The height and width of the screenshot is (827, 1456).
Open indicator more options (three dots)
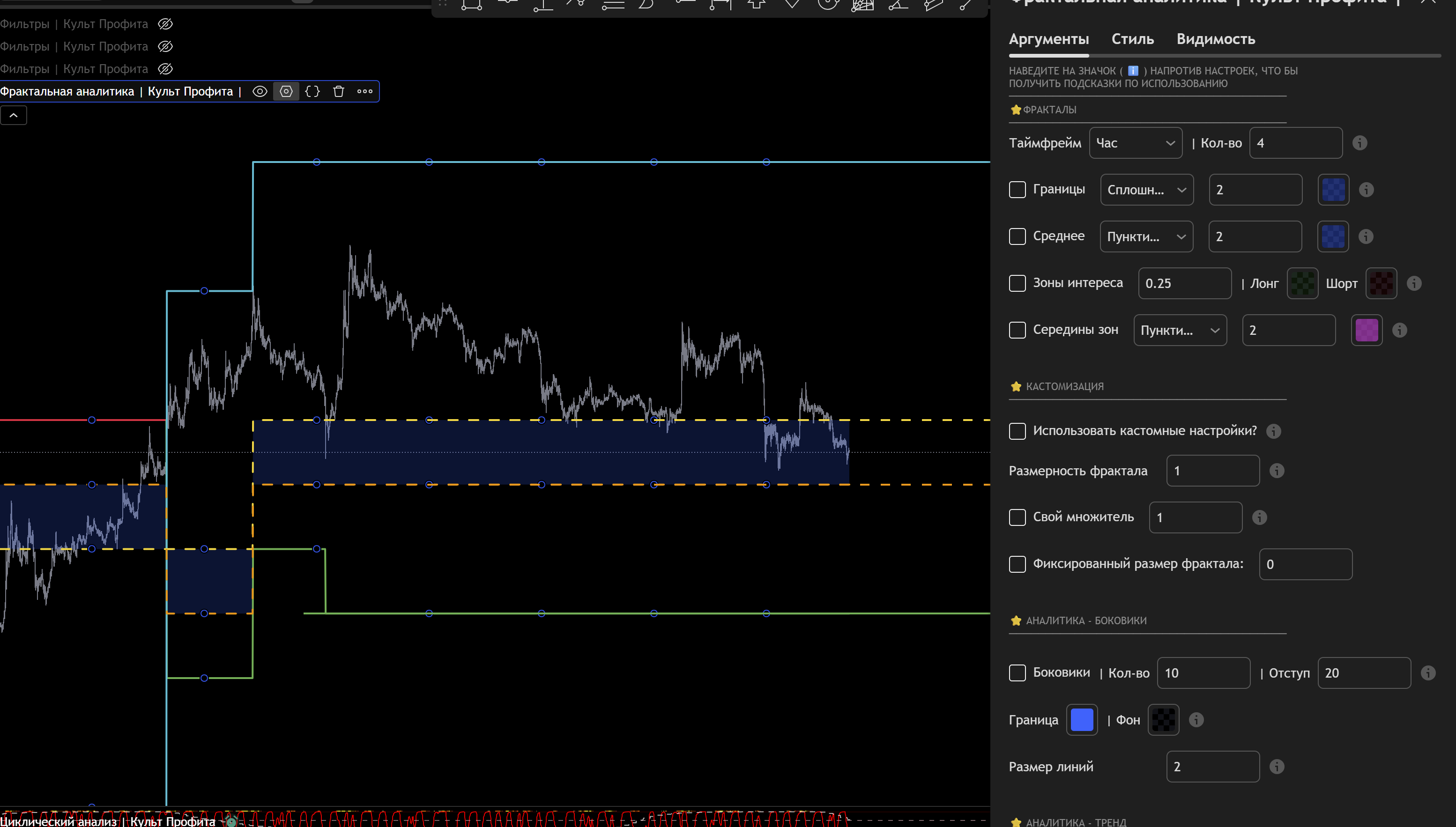pos(365,91)
